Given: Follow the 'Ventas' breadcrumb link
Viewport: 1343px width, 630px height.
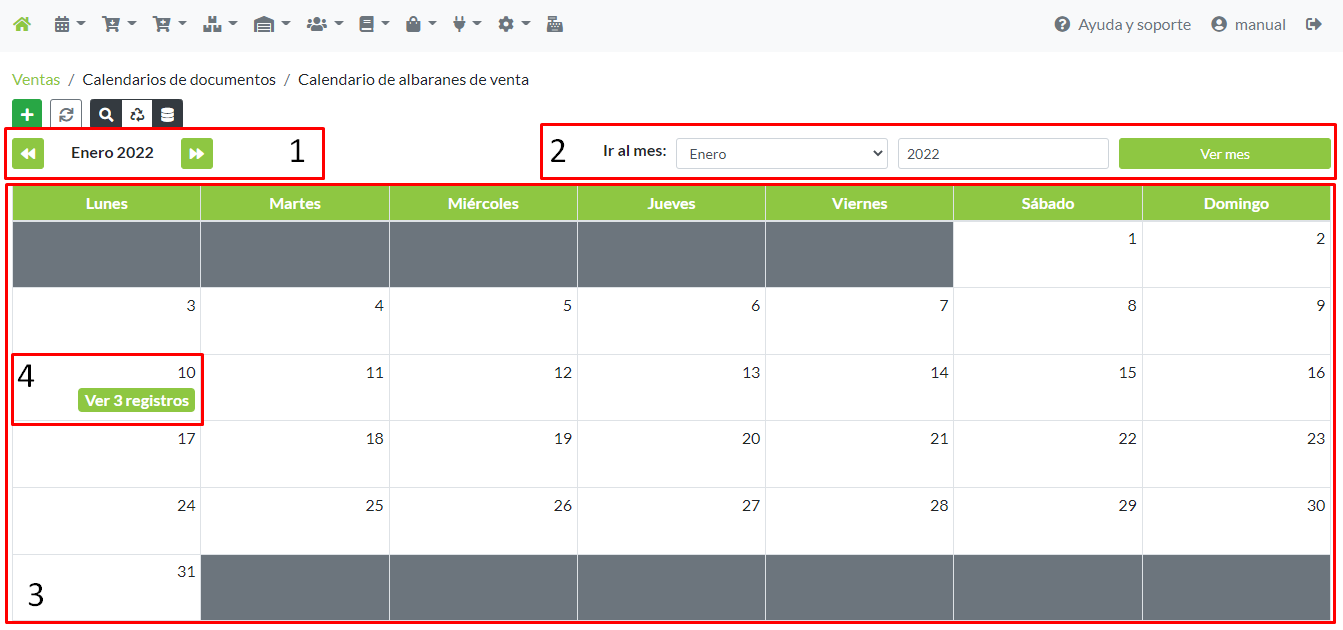Looking at the screenshot, I should click(36, 79).
